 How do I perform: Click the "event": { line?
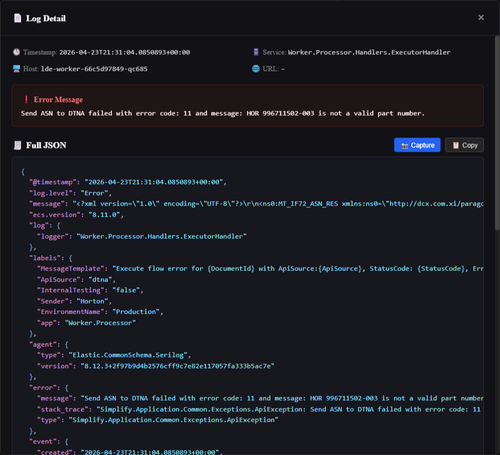coord(48,442)
